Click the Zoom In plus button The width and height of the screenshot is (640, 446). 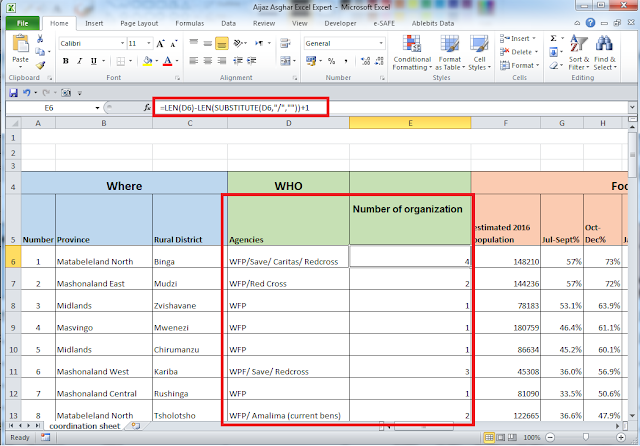pyautogui.click(x=621, y=437)
